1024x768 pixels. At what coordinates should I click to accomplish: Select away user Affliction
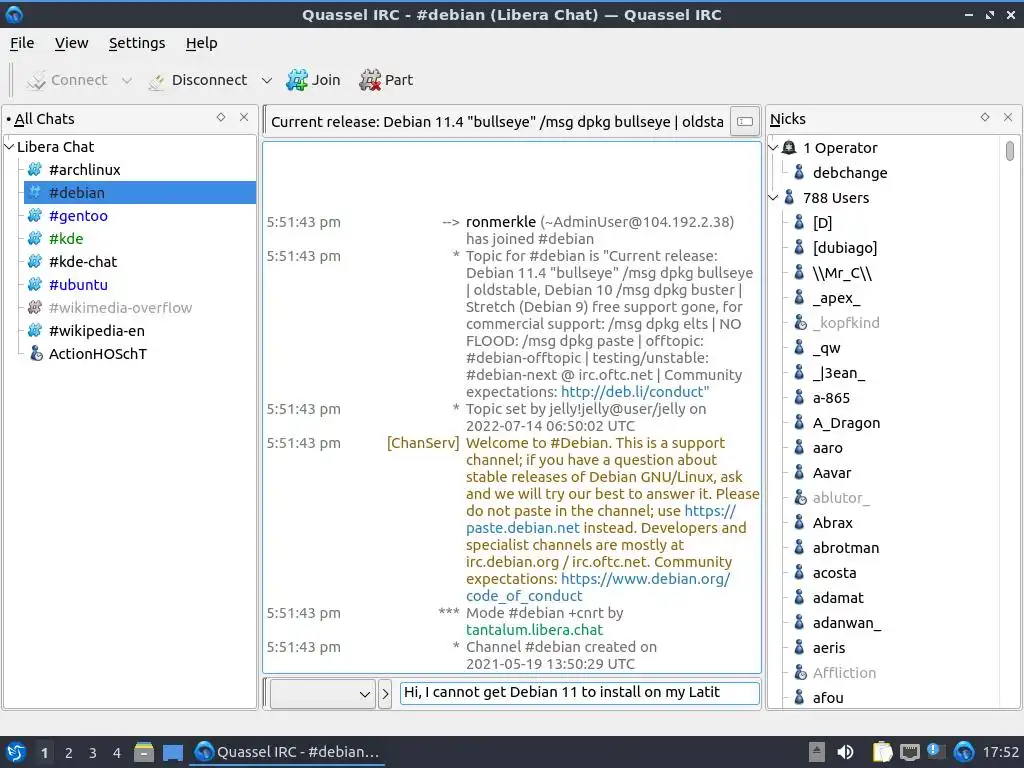844,673
